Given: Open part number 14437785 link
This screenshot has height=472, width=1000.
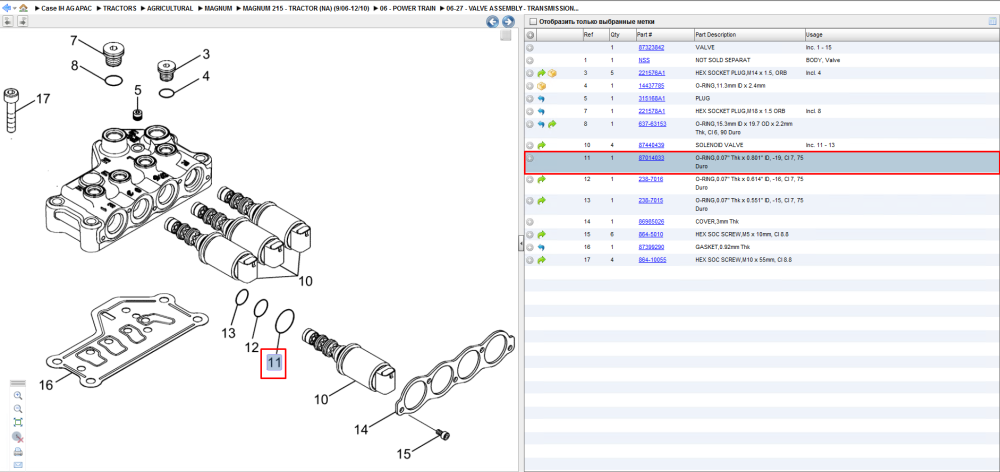Looking at the screenshot, I should [x=651, y=85].
